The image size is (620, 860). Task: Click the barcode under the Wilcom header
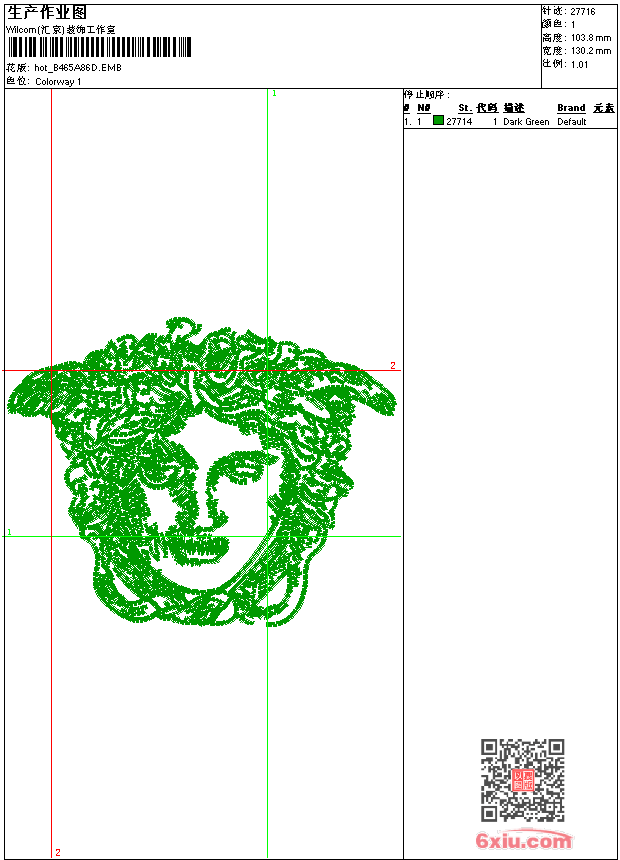click(x=99, y=47)
